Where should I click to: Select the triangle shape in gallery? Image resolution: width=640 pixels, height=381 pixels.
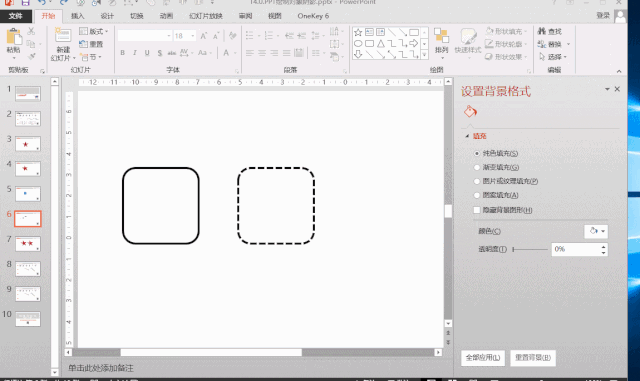click(380, 43)
